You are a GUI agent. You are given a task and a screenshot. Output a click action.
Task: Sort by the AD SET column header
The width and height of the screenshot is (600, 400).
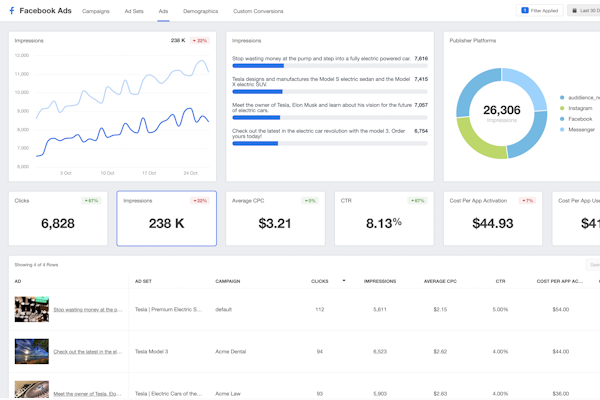pos(143,281)
